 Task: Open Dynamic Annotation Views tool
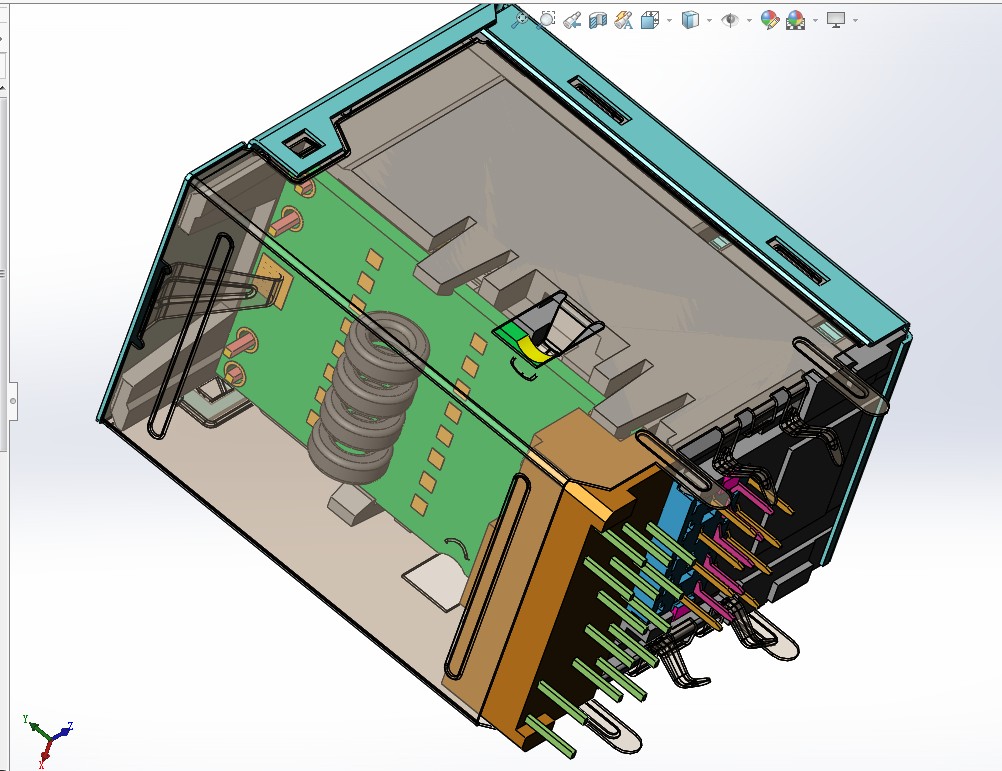pyautogui.click(x=623, y=20)
